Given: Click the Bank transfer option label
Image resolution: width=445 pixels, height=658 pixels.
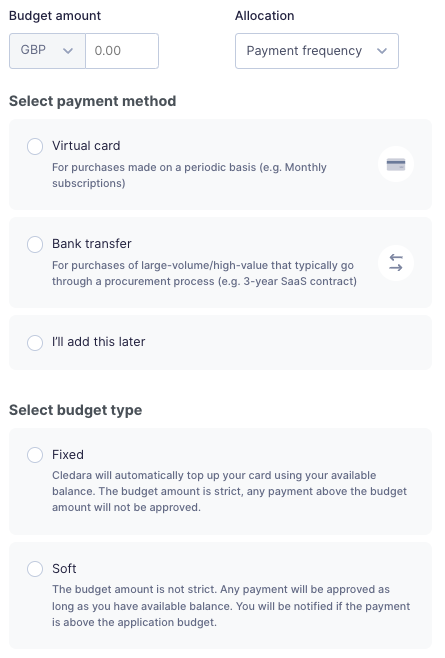Looking at the screenshot, I should point(92,243).
